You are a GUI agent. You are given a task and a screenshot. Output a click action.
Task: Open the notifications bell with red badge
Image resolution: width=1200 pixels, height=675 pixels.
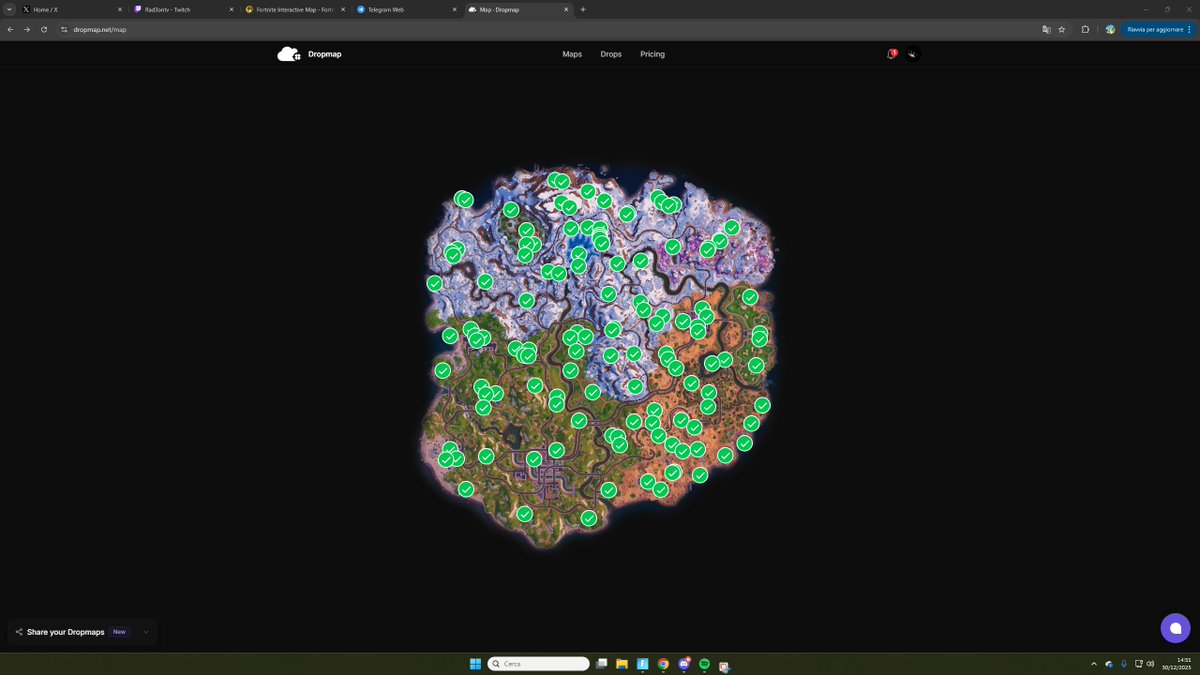pos(891,54)
